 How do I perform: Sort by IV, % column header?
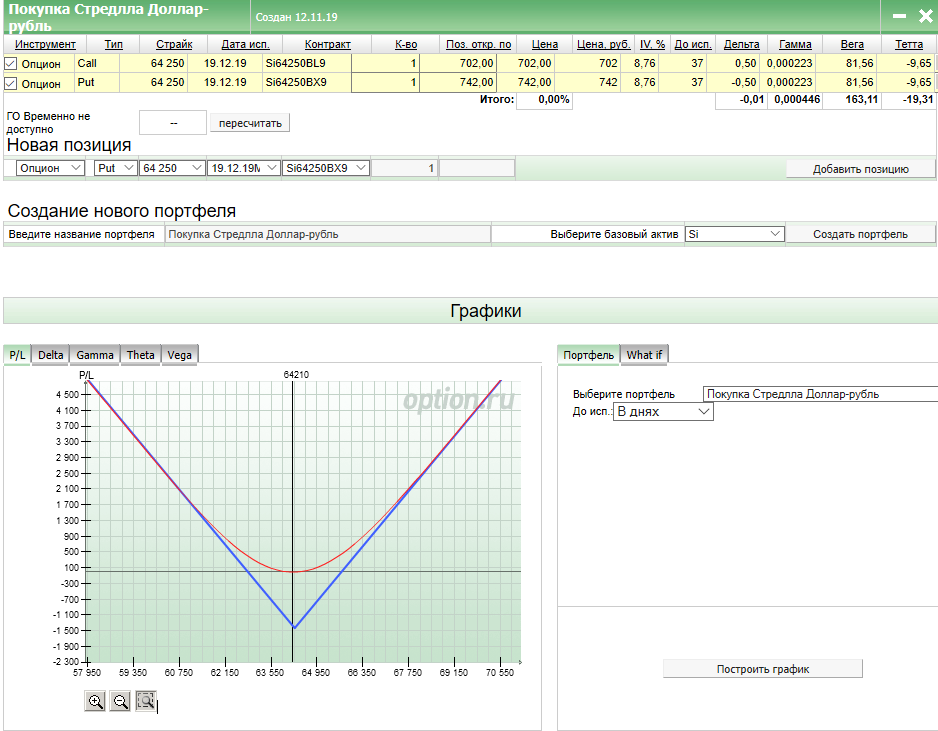(652, 44)
